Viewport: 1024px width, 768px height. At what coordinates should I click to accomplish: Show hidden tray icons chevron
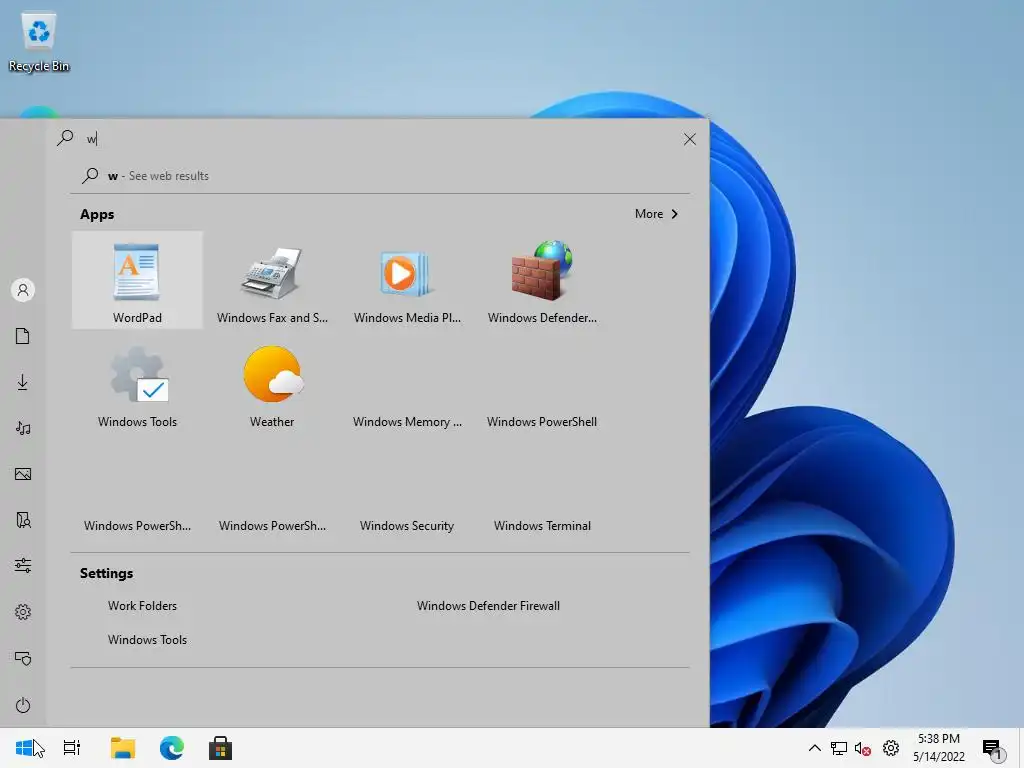click(x=814, y=748)
